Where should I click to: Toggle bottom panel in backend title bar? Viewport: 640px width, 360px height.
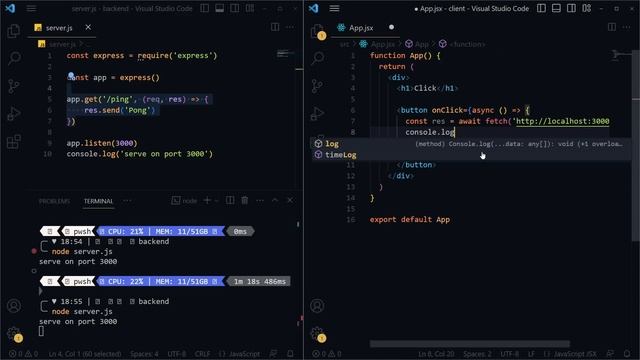pos(220,8)
